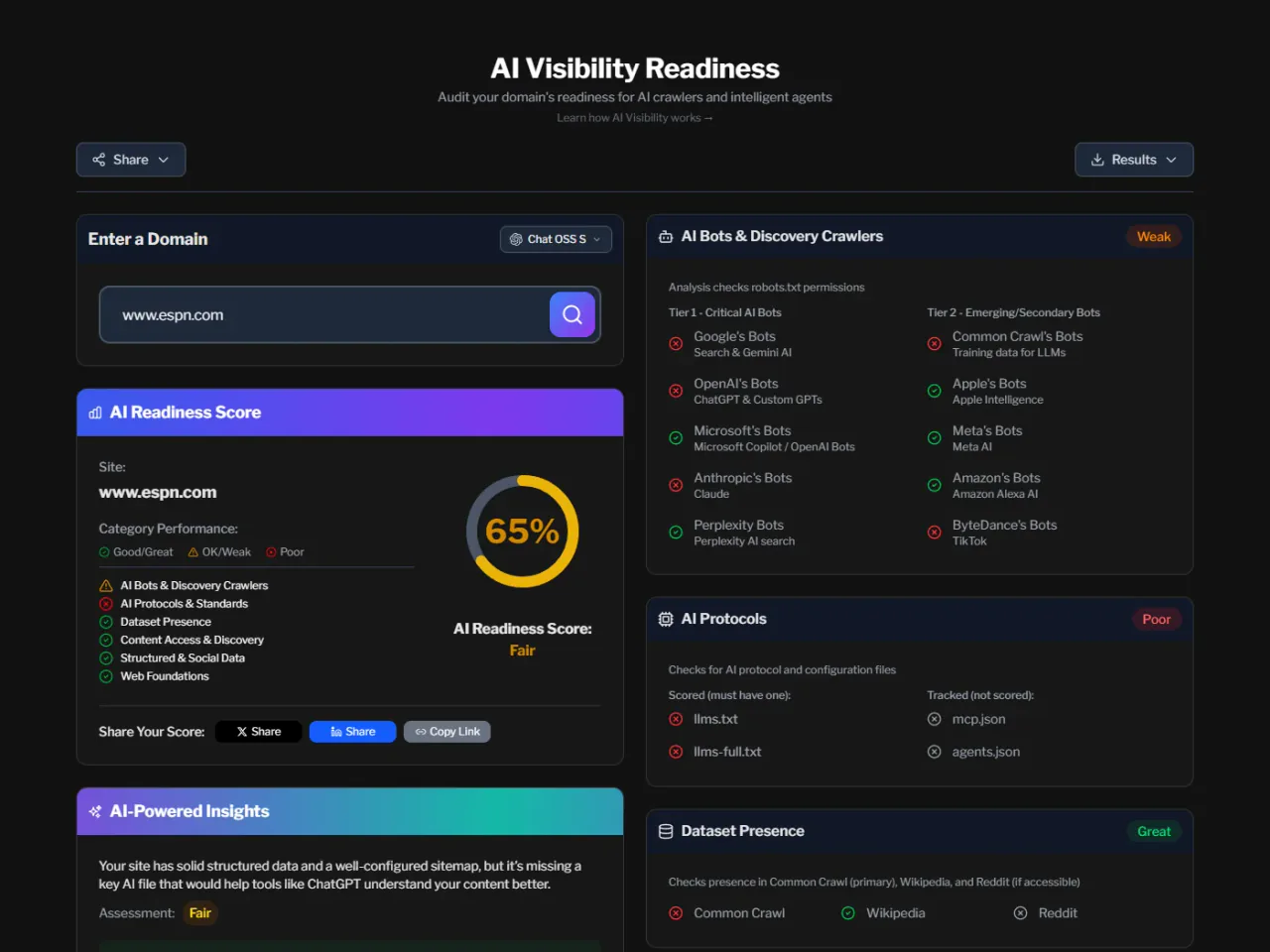This screenshot has width=1270, height=952.
Task: Click the warning triangle beside AI Bots & Discovery Crawlers
Action: tap(106, 585)
